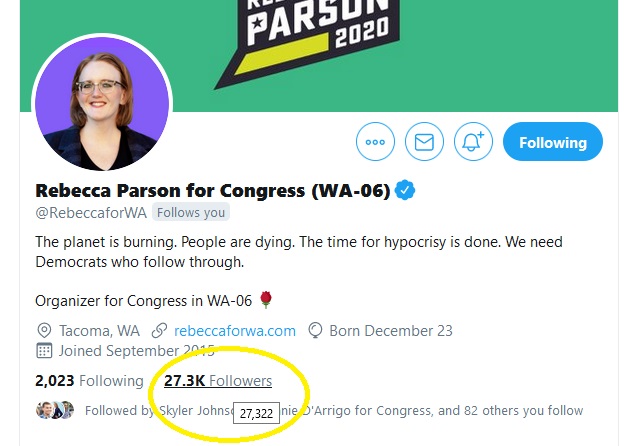Open the rebeccaforwa.com website link

[235, 331]
